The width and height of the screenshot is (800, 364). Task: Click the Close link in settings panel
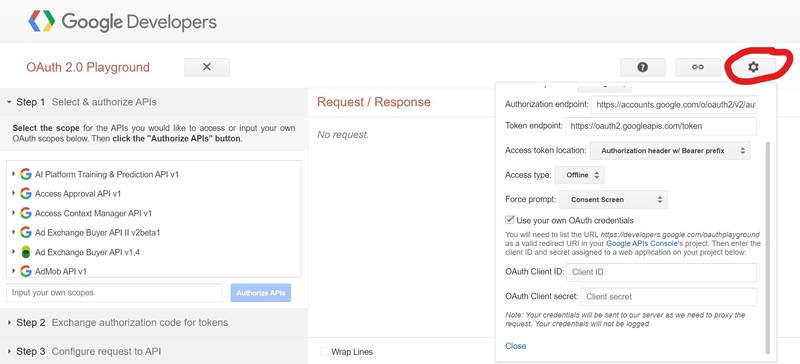(515, 346)
